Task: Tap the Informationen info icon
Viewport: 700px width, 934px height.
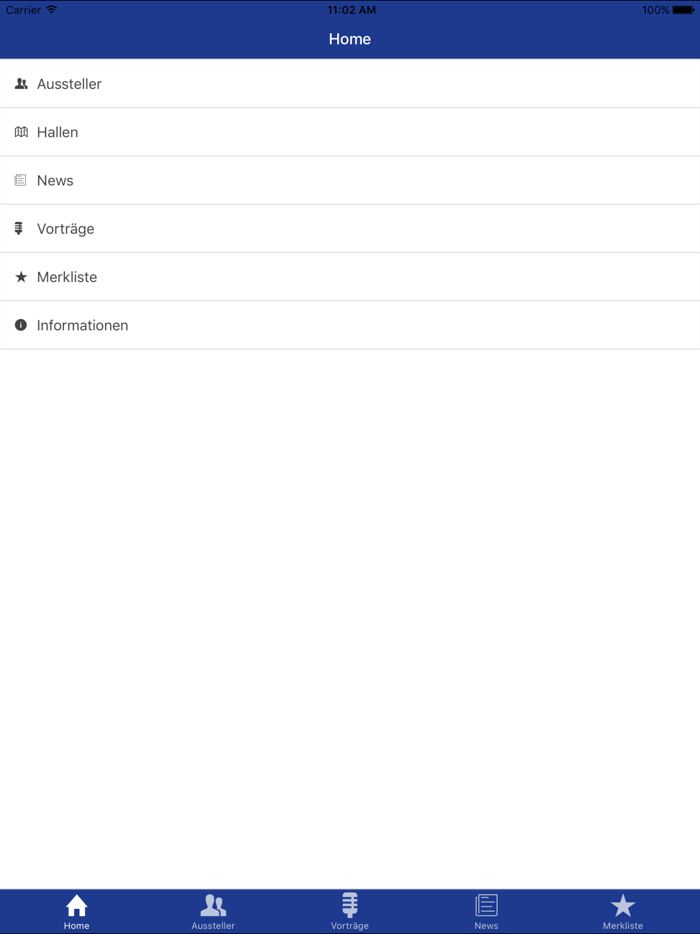Action: [21, 325]
